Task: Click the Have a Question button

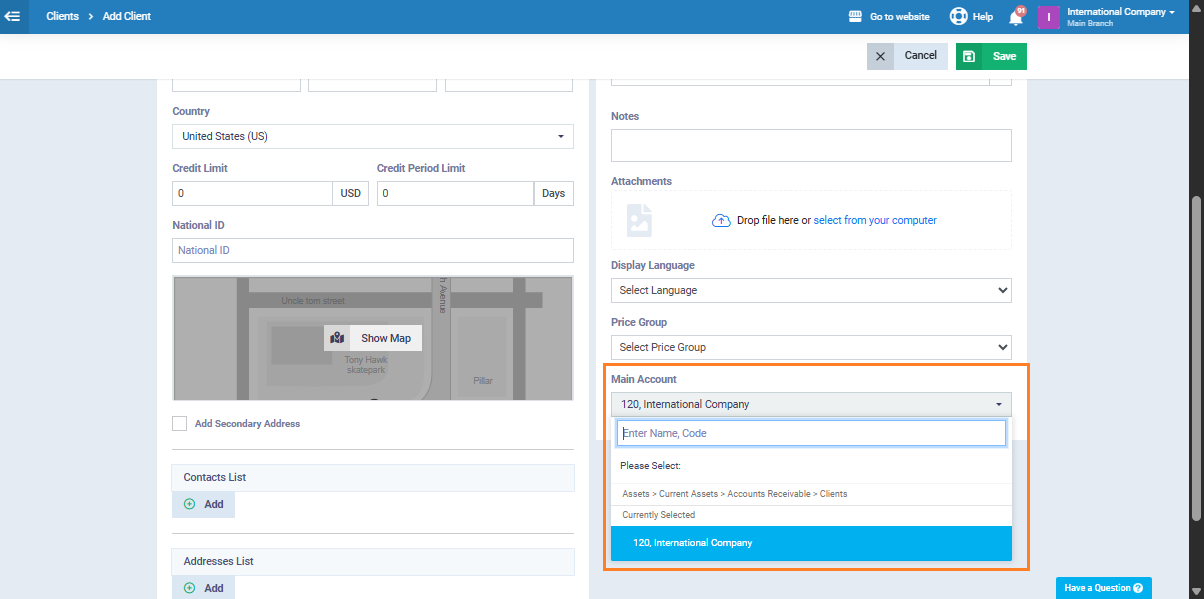Action: (1103, 588)
